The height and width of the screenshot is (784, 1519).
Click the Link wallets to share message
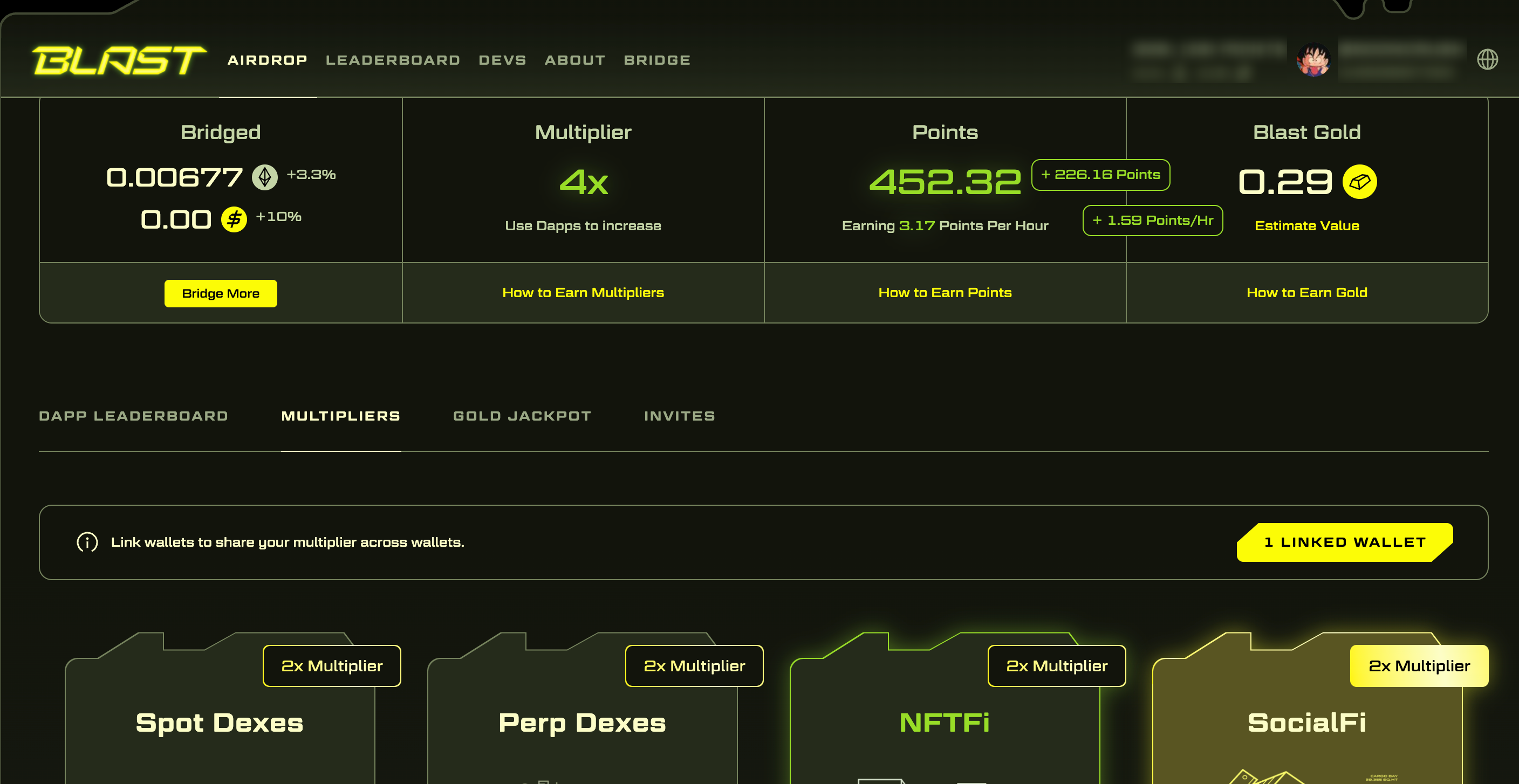tap(287, 542)
